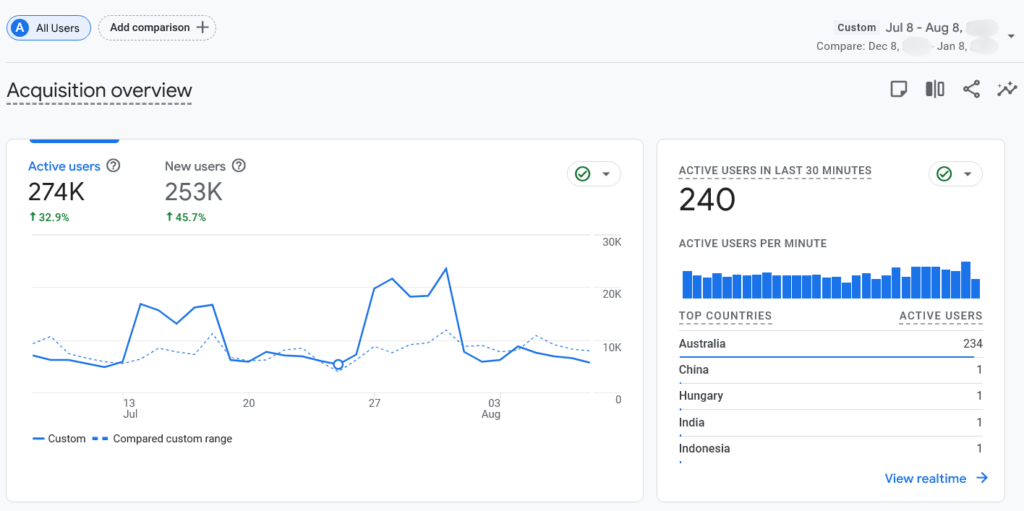1024x511 pixels.
Task: Click the Hungary country row
Action: [831, 397]
